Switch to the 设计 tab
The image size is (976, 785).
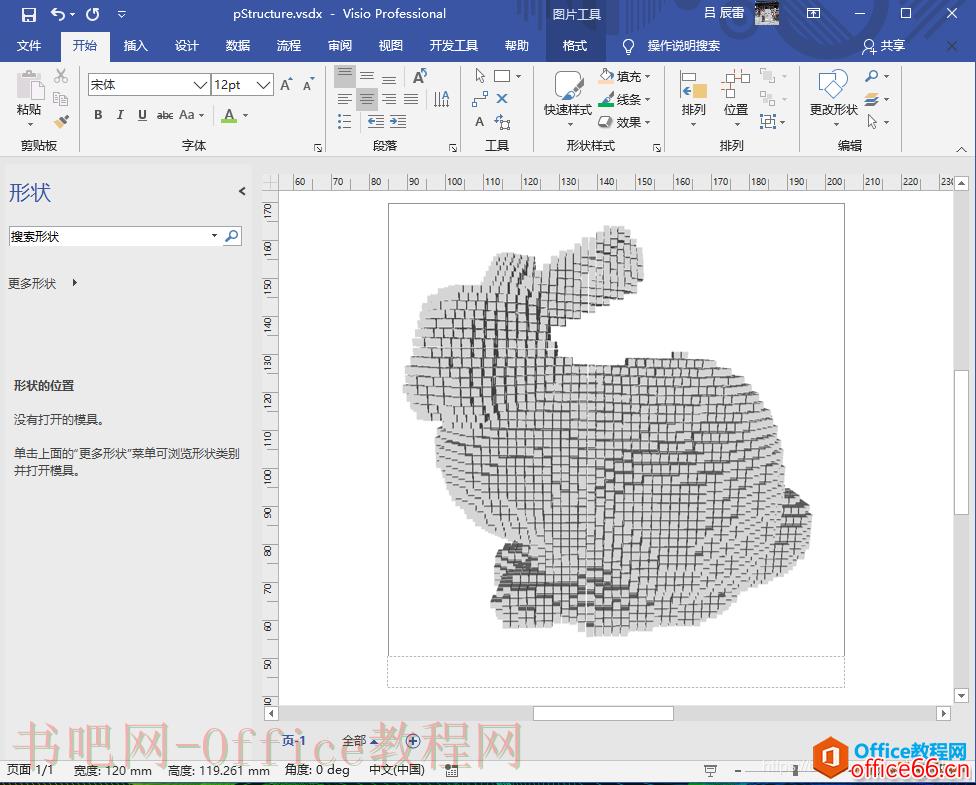point(186,45)
